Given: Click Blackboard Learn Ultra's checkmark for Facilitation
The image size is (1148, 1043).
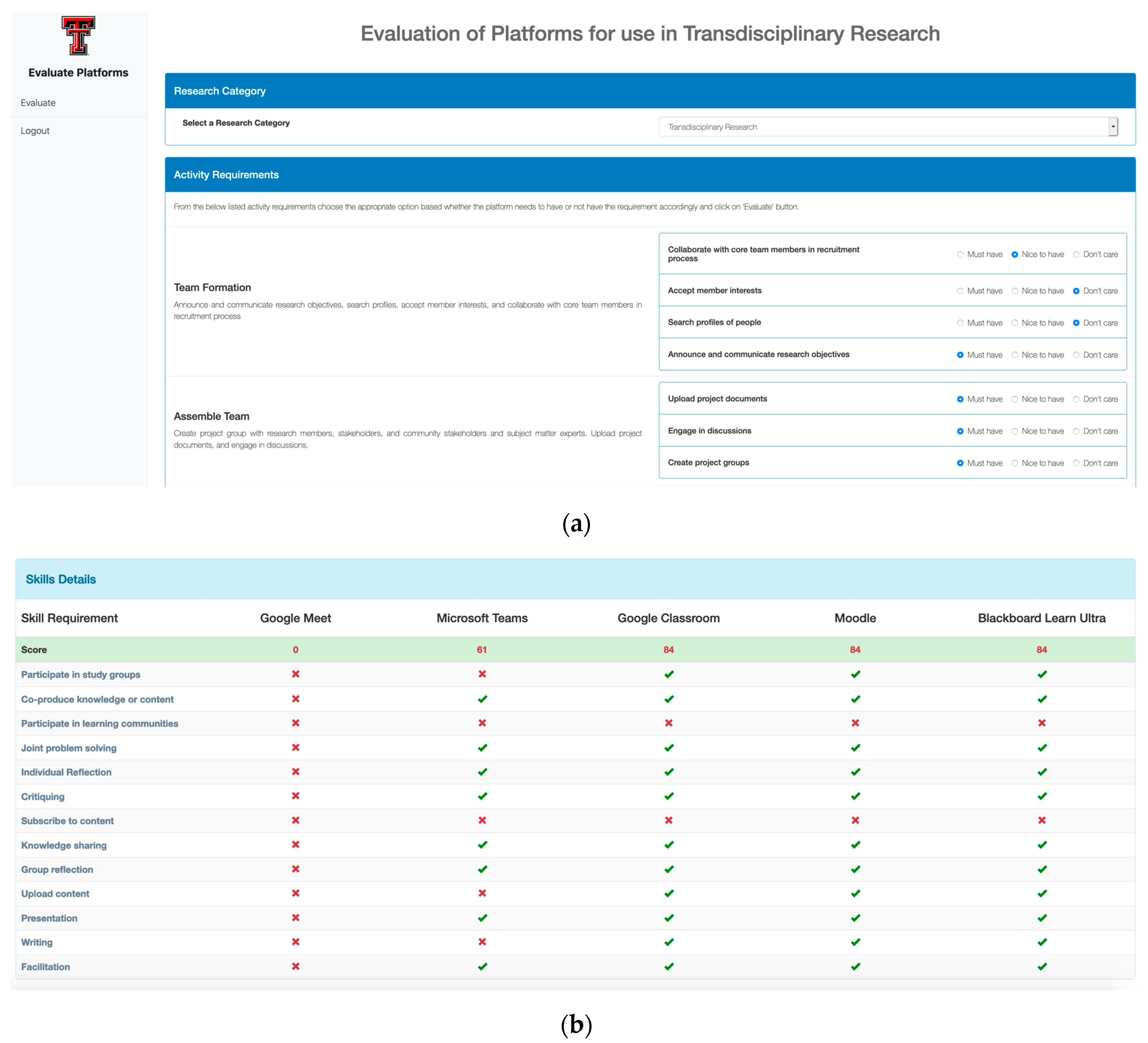Looking at the screenshot, I should (x=1041, y=966).
